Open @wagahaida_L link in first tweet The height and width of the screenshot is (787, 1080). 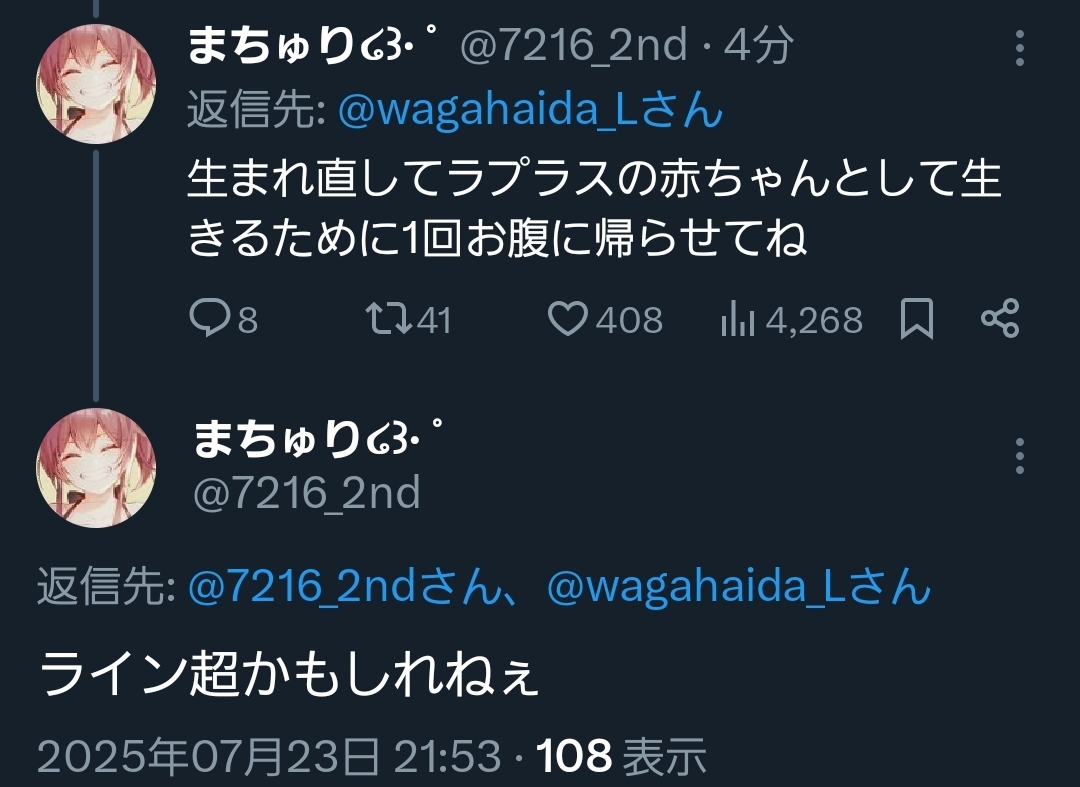pyautogui.click(x=530, y=110)
